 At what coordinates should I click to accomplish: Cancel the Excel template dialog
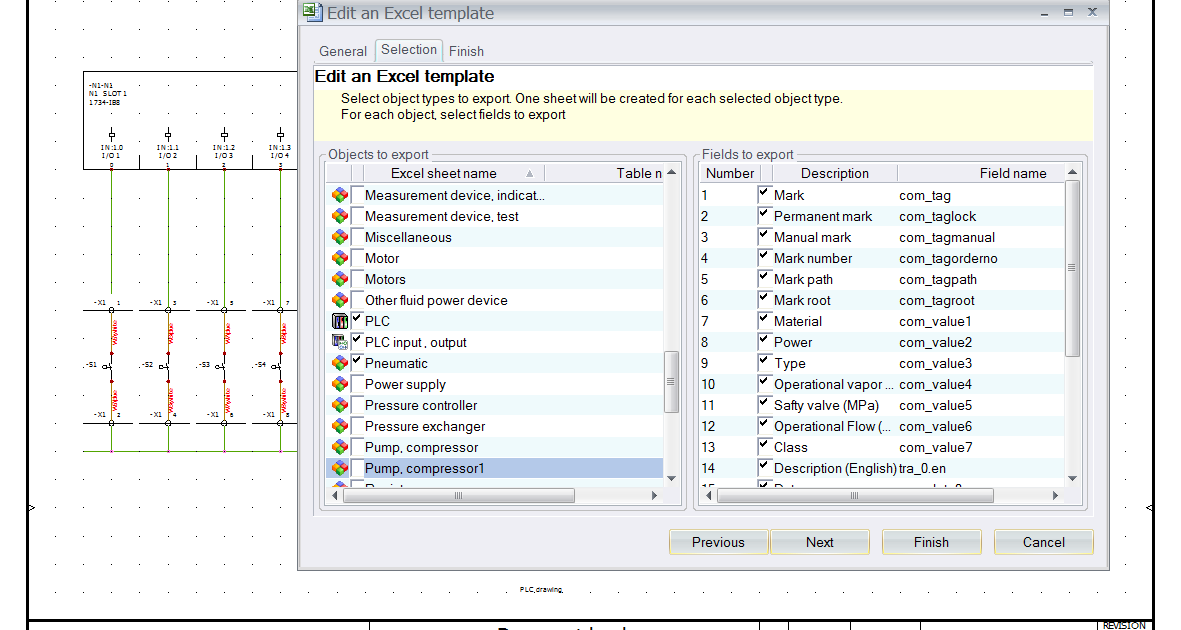click(x=1044, y=542)
